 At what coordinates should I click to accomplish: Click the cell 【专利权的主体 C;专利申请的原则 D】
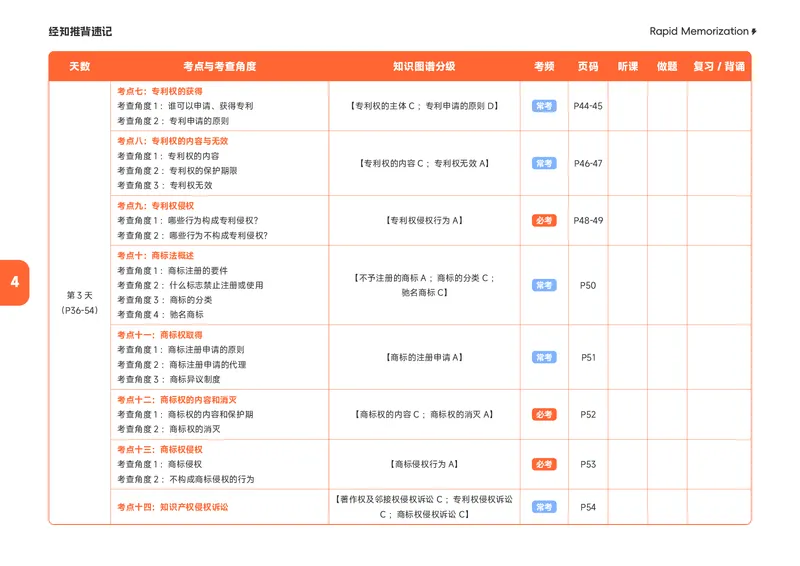(x=424, y=106)
